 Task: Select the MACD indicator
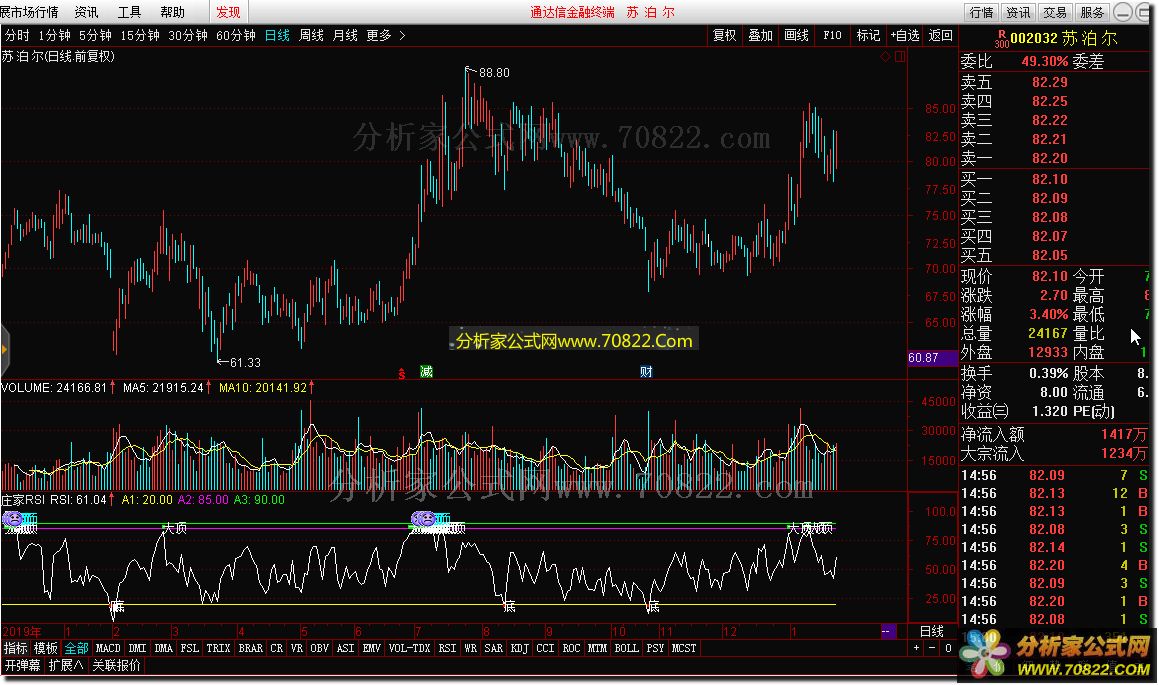pos(108,648)
